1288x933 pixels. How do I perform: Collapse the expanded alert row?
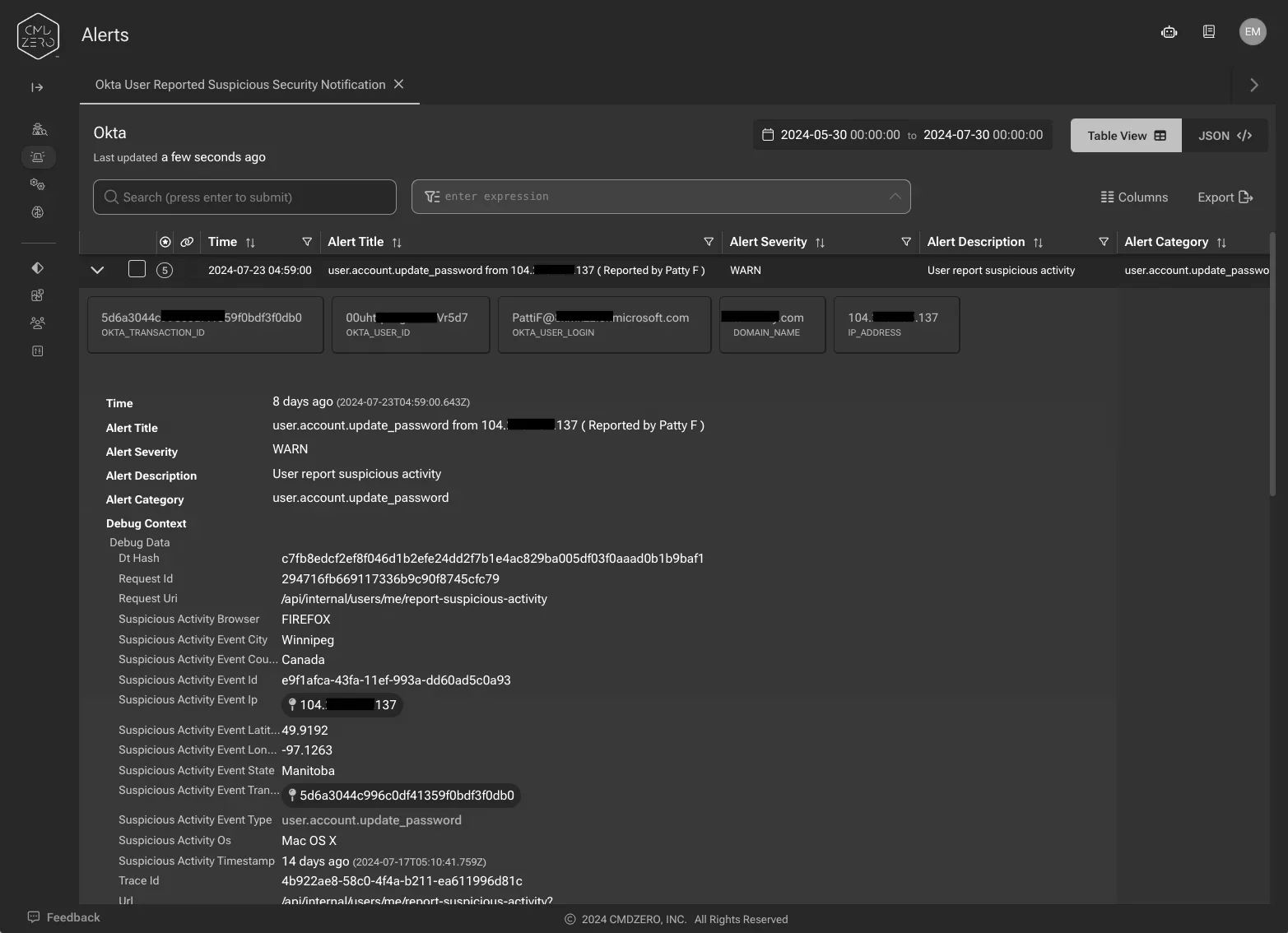(x=97, y=270)
